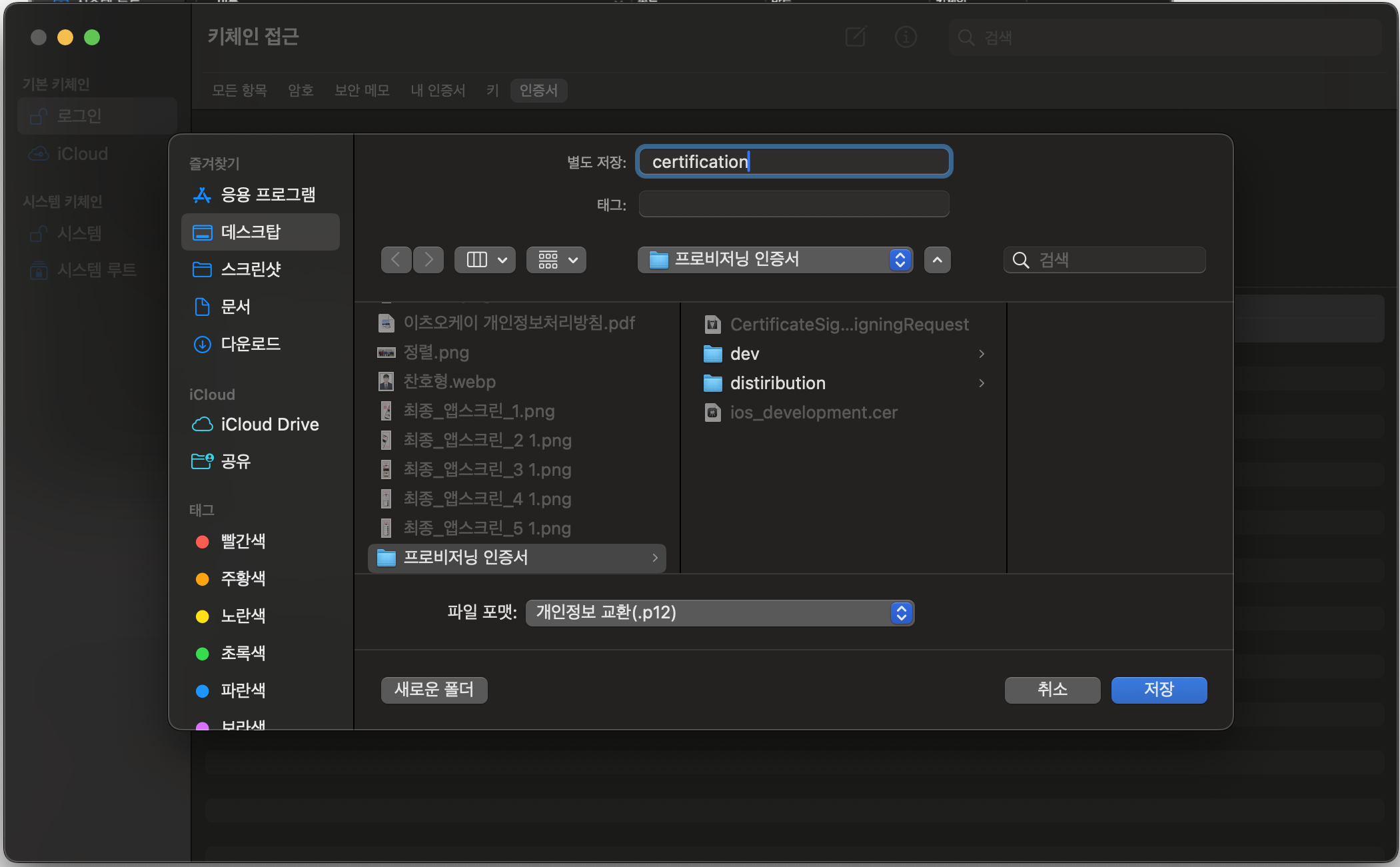This screenshot has width=1400, height=867.
Task: Collapse the save dialog with chevron-up button
Action: [x=937, y=260]
